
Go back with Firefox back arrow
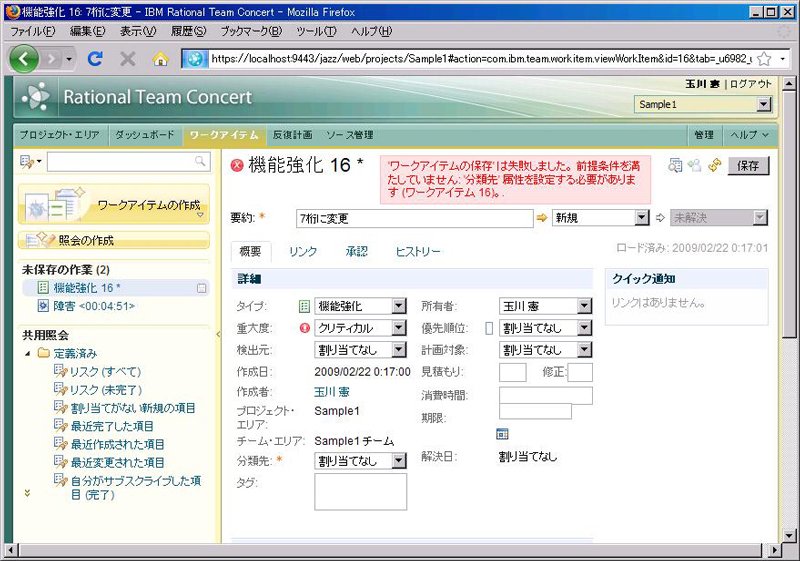tap(23, 59)
